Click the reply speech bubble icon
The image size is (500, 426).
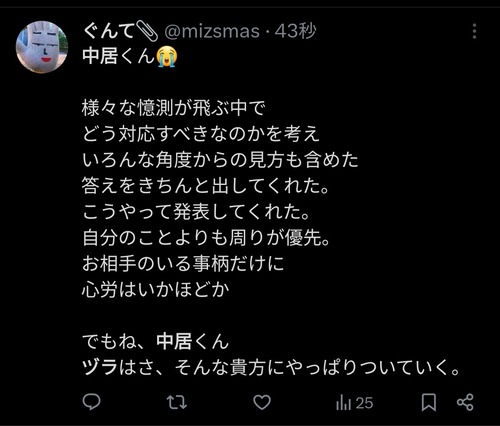pos(91,402)
